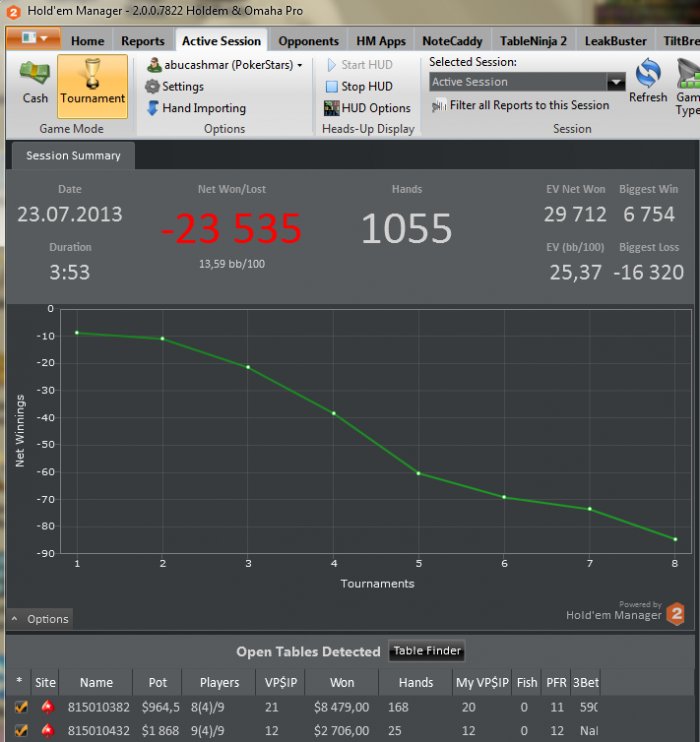Click the $2 706,00 Won cell

(x=341, y=731)
